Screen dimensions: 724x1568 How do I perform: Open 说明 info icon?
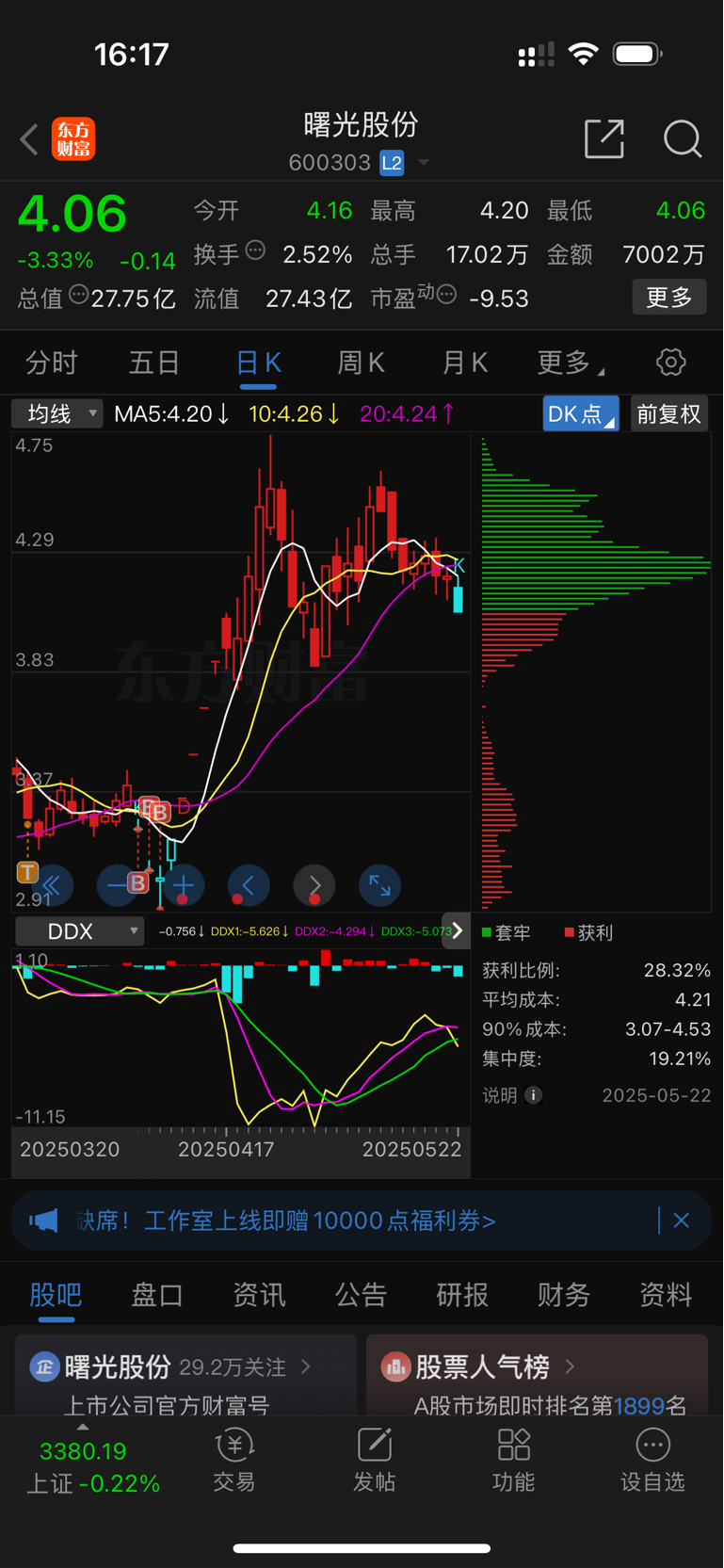[x=533, y=1095]
